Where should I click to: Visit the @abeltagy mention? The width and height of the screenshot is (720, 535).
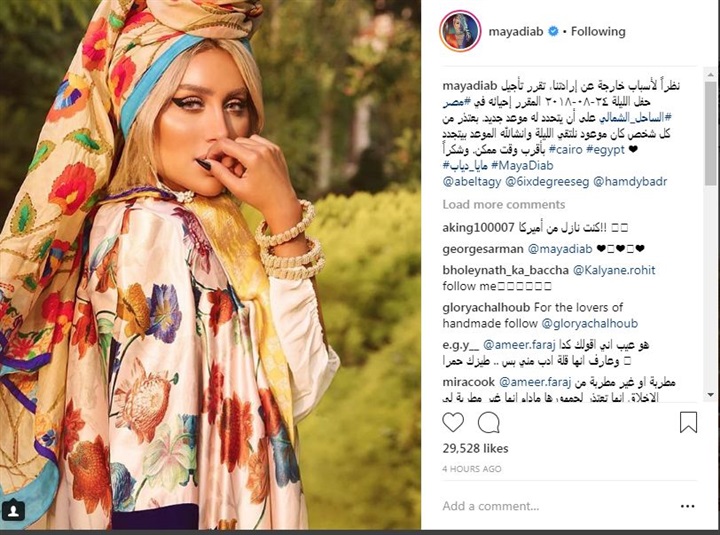pyautogui.click(x=472, y=182)
